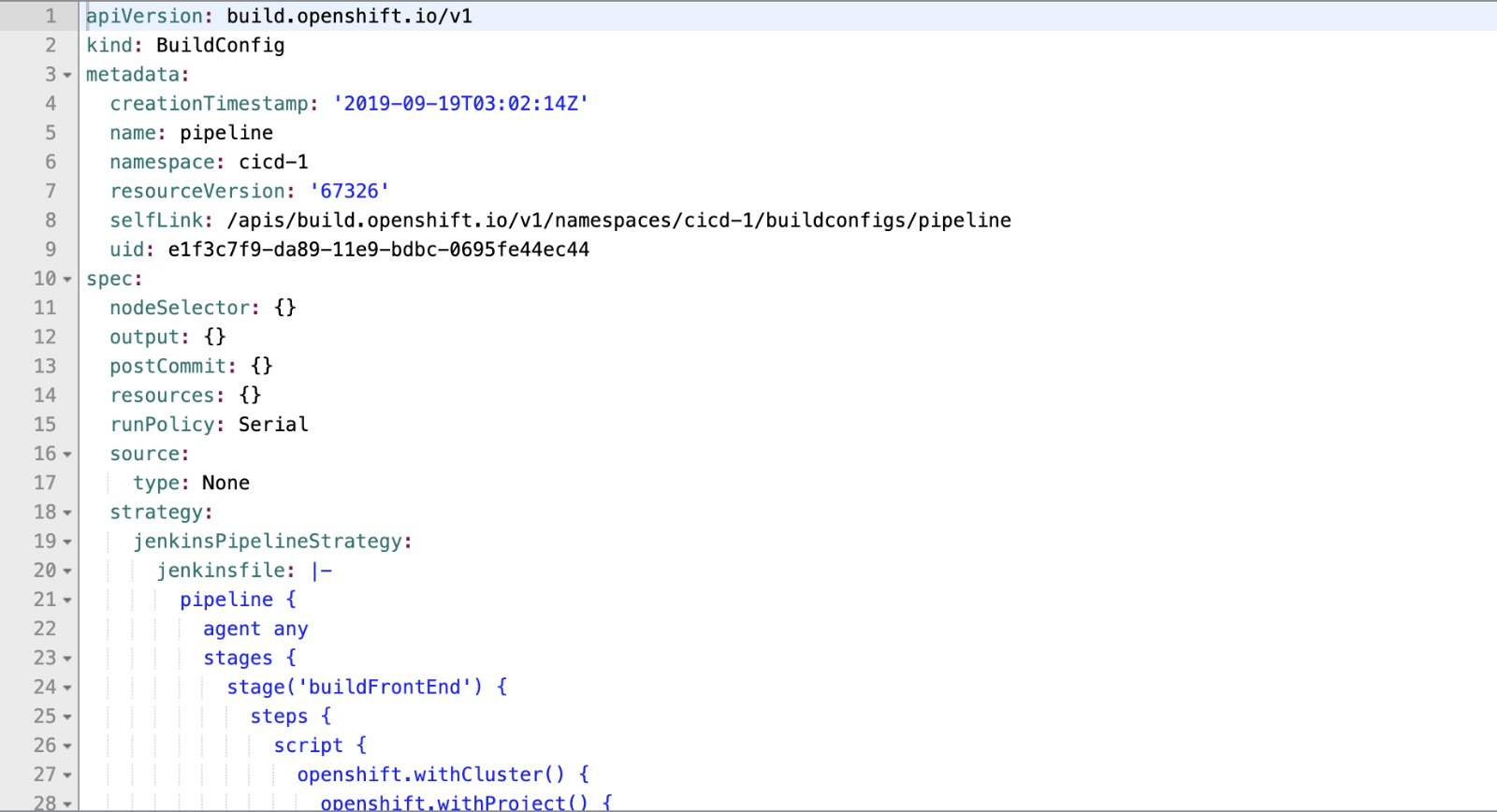Click the apiVersion key on line 1

(x=144, y=16)
